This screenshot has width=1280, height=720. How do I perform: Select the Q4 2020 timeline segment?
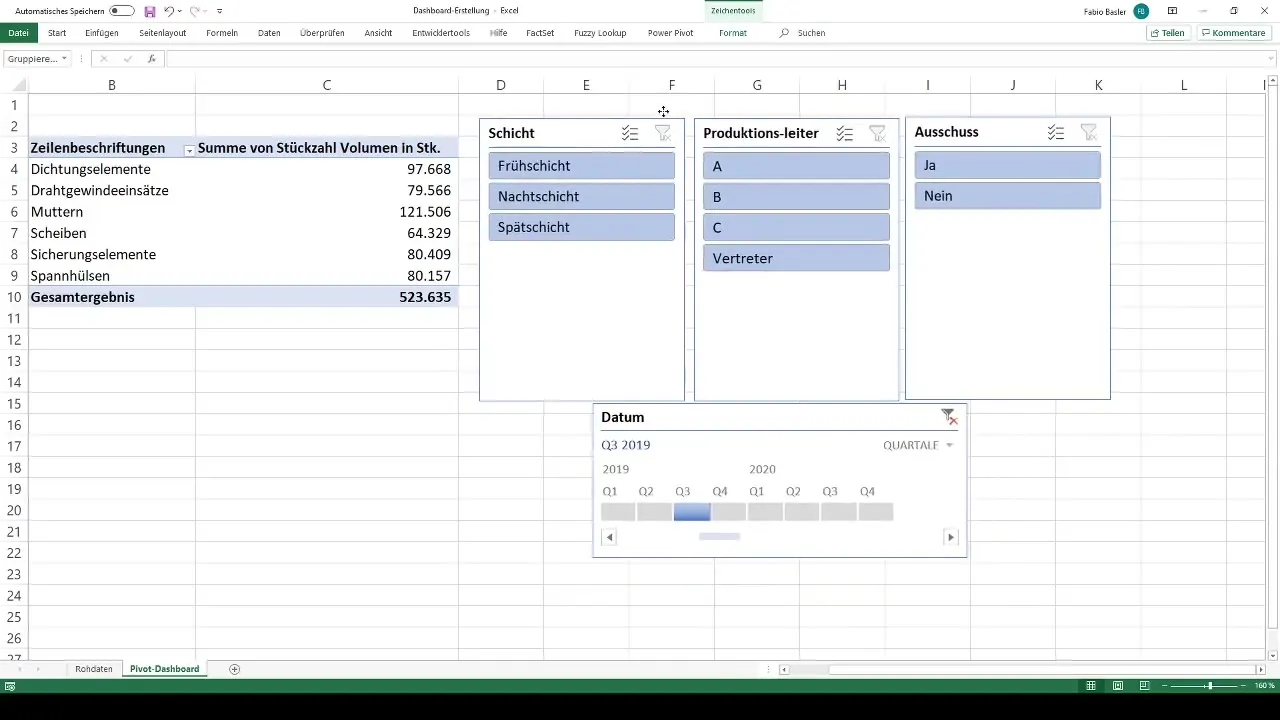(875, 512)
